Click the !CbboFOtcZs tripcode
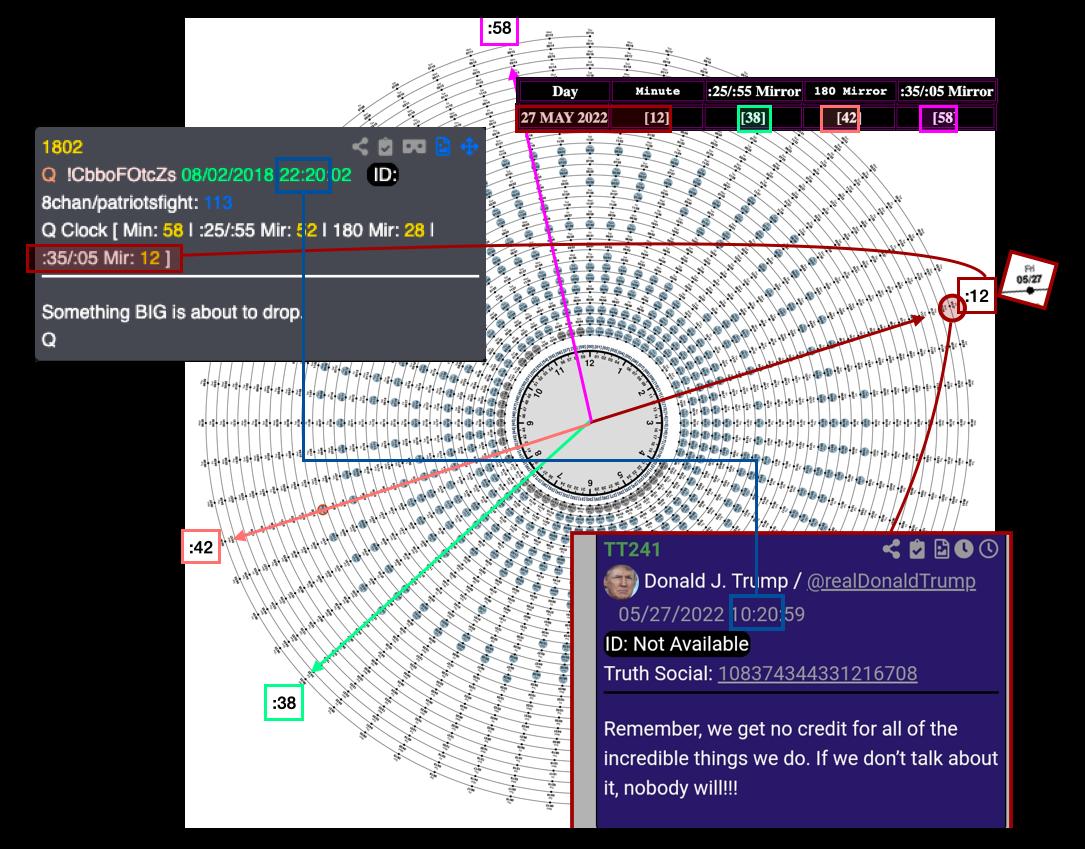1085x849 pixels. click(x=121, y=175)
